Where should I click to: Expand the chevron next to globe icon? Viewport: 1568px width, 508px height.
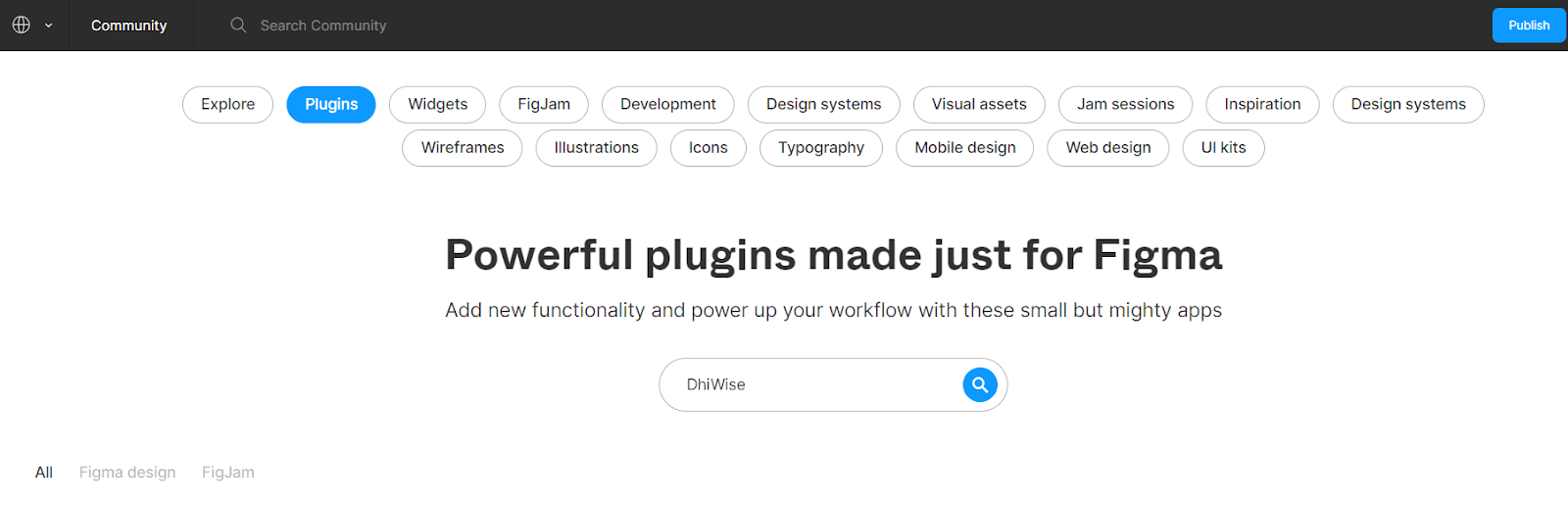(x=49, y=25)
